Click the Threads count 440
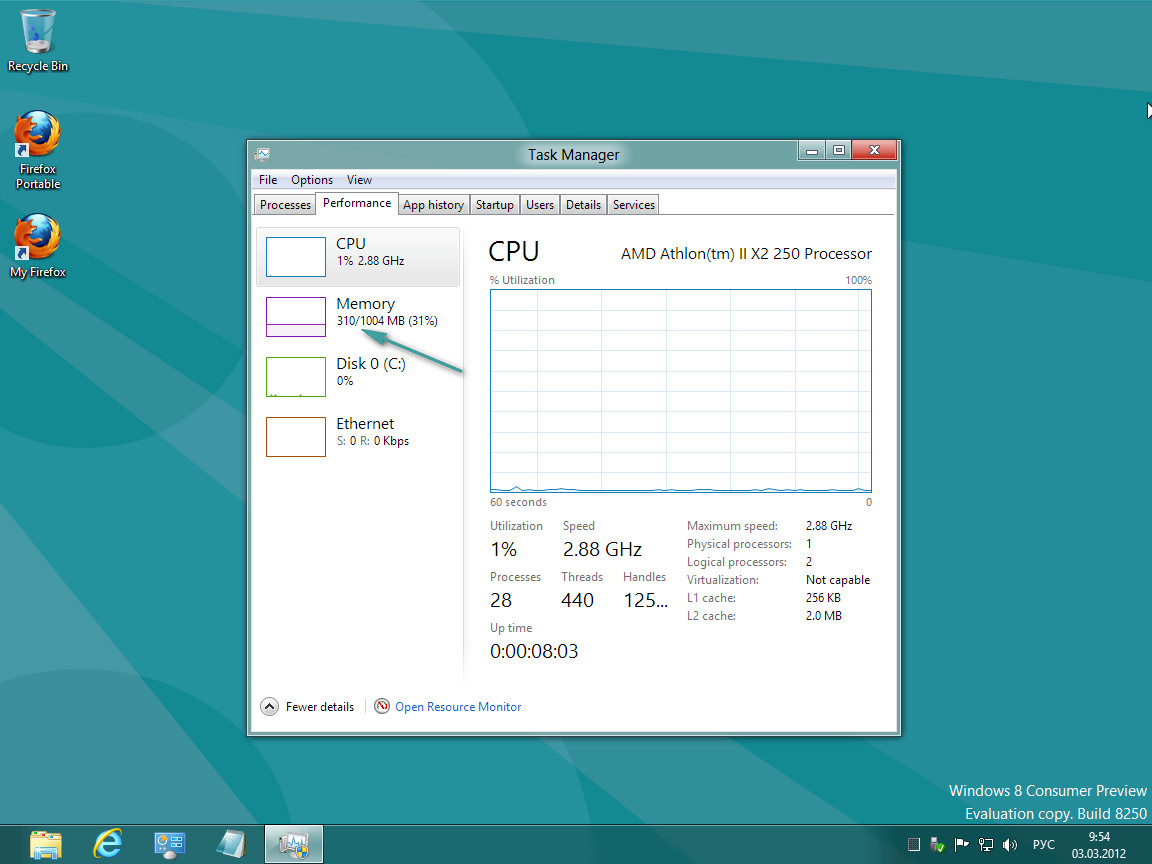The image size is (1152, 864). (577, 600)
